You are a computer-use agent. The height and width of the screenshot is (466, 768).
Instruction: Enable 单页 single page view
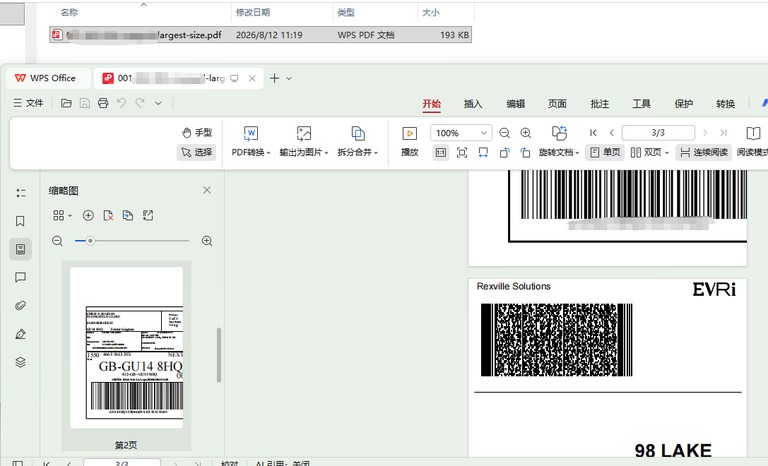pos(605,152)
